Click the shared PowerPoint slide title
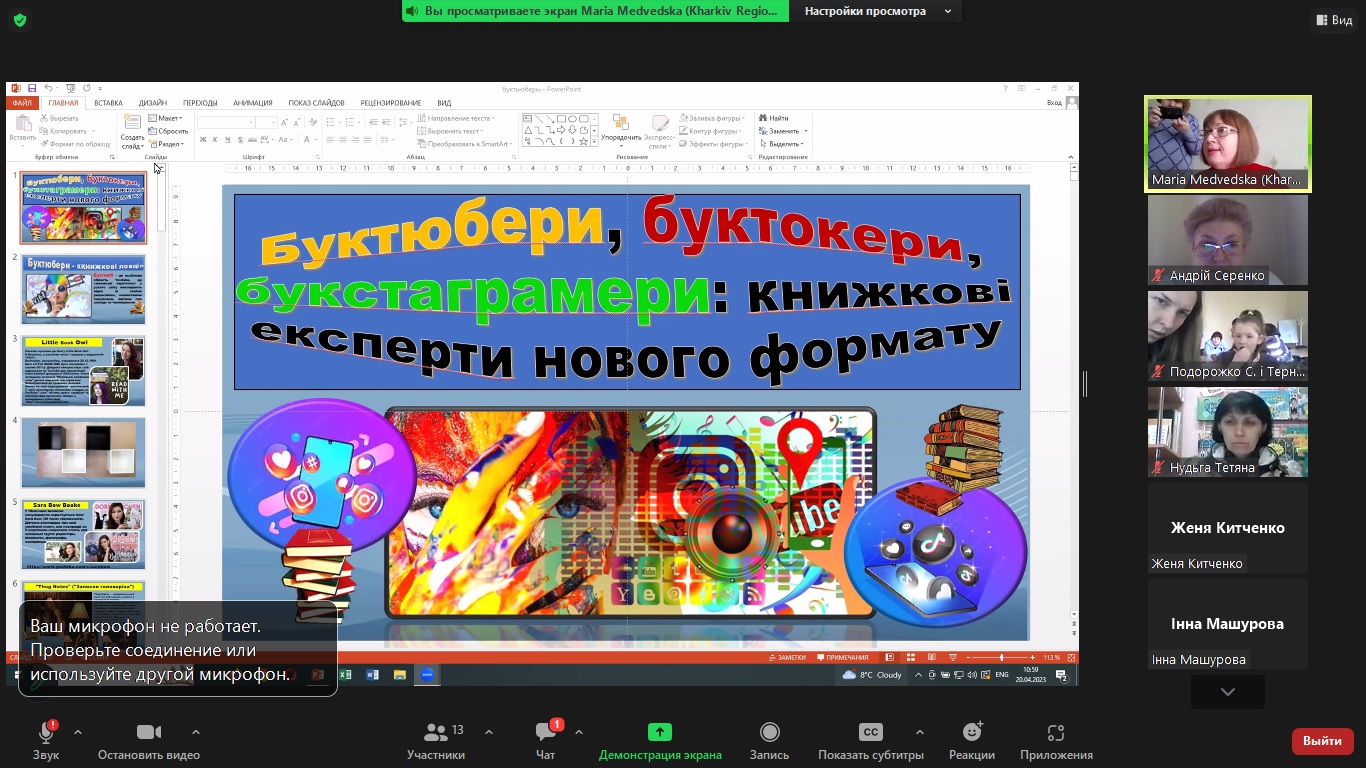Screen dimensions: 1366x768 point(626,290)
